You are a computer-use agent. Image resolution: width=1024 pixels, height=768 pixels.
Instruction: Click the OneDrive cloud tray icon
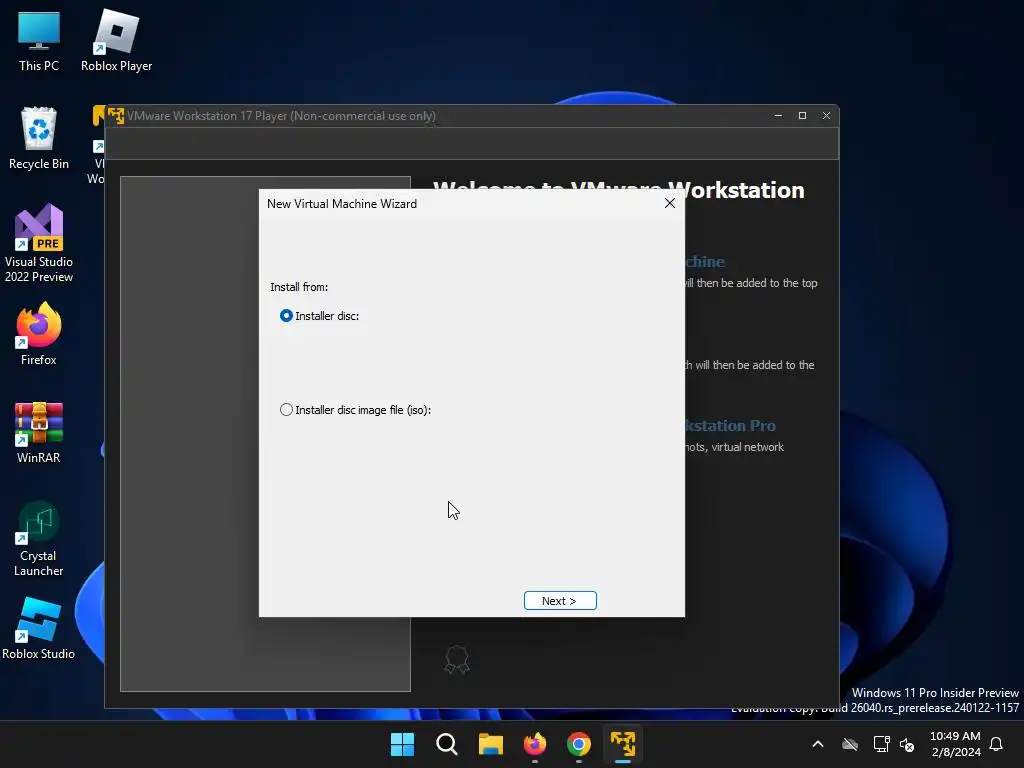coord(850,744)
